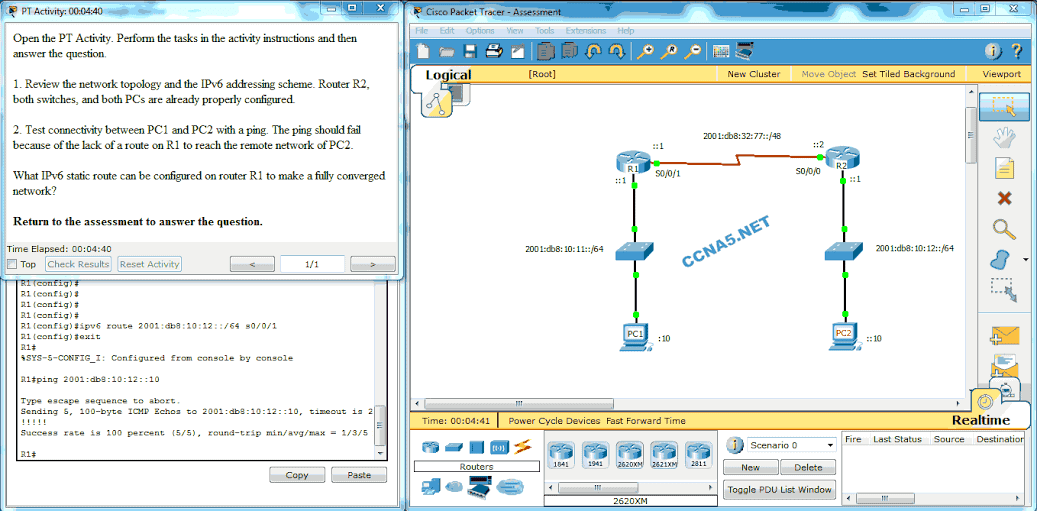This screenshot has width=1037, height=511.
Task: Select the Connections lightning icon
Action: tap(522, 448)
